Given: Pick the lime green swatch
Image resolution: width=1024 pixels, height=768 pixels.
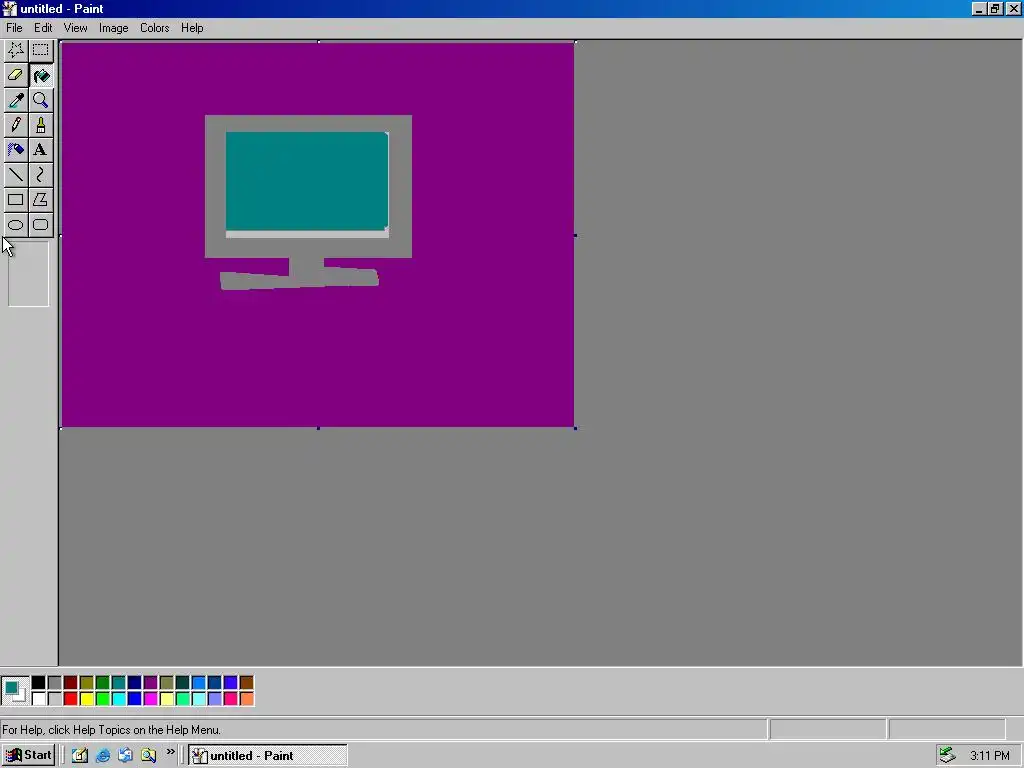Looking at the screenshot, I should pyautogui.click(x=103, y=699).
